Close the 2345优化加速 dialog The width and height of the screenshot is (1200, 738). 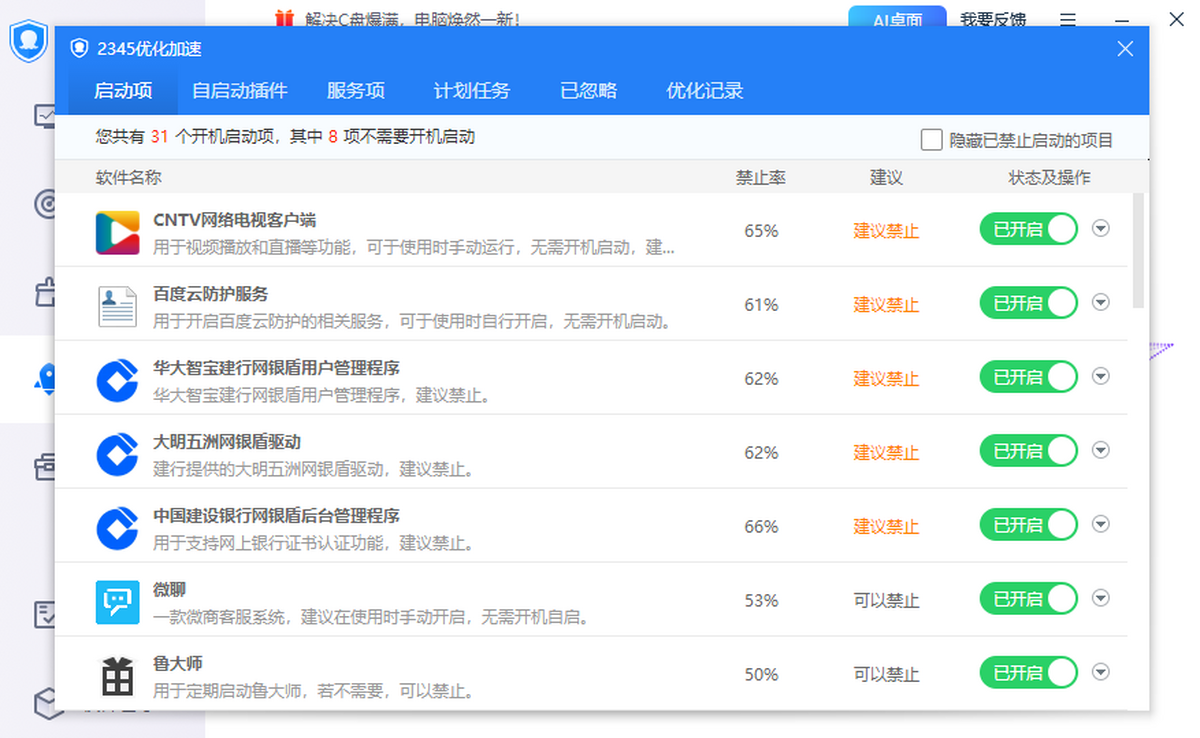(x=1125, y=48)
